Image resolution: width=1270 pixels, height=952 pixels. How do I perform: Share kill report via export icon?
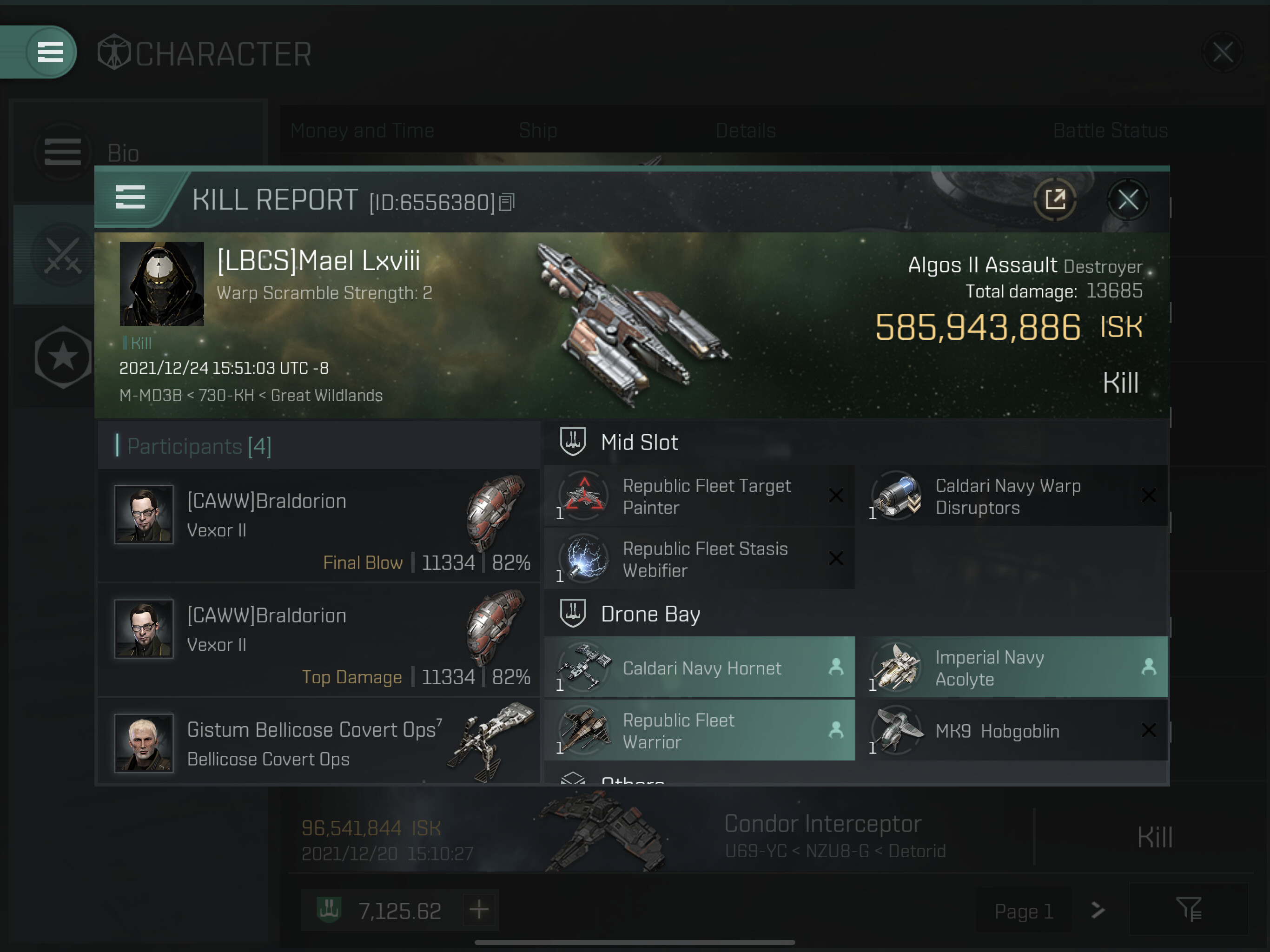[x=1055, y=200]
